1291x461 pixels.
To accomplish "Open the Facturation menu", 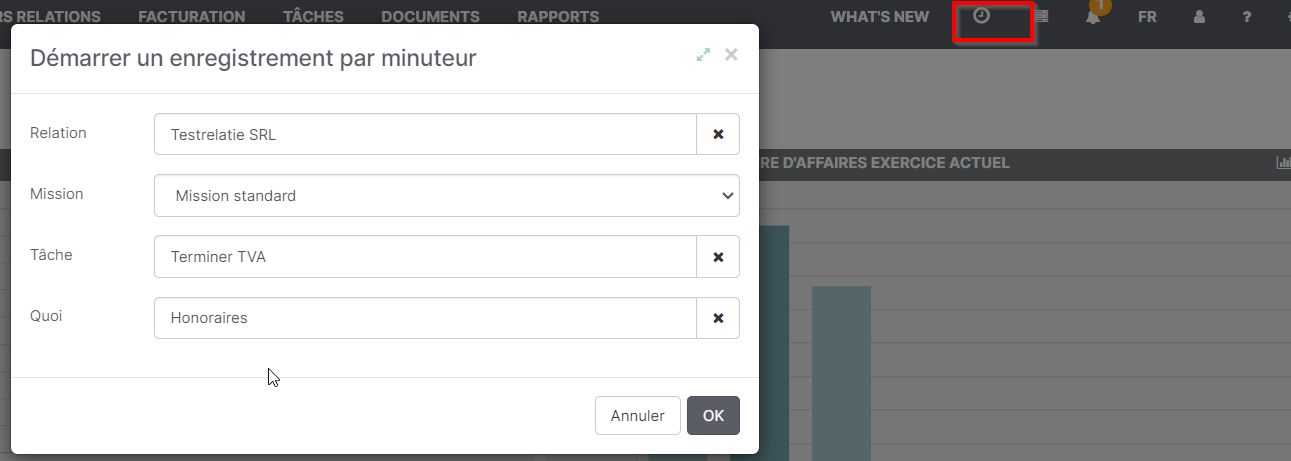I will coord(192,17).
